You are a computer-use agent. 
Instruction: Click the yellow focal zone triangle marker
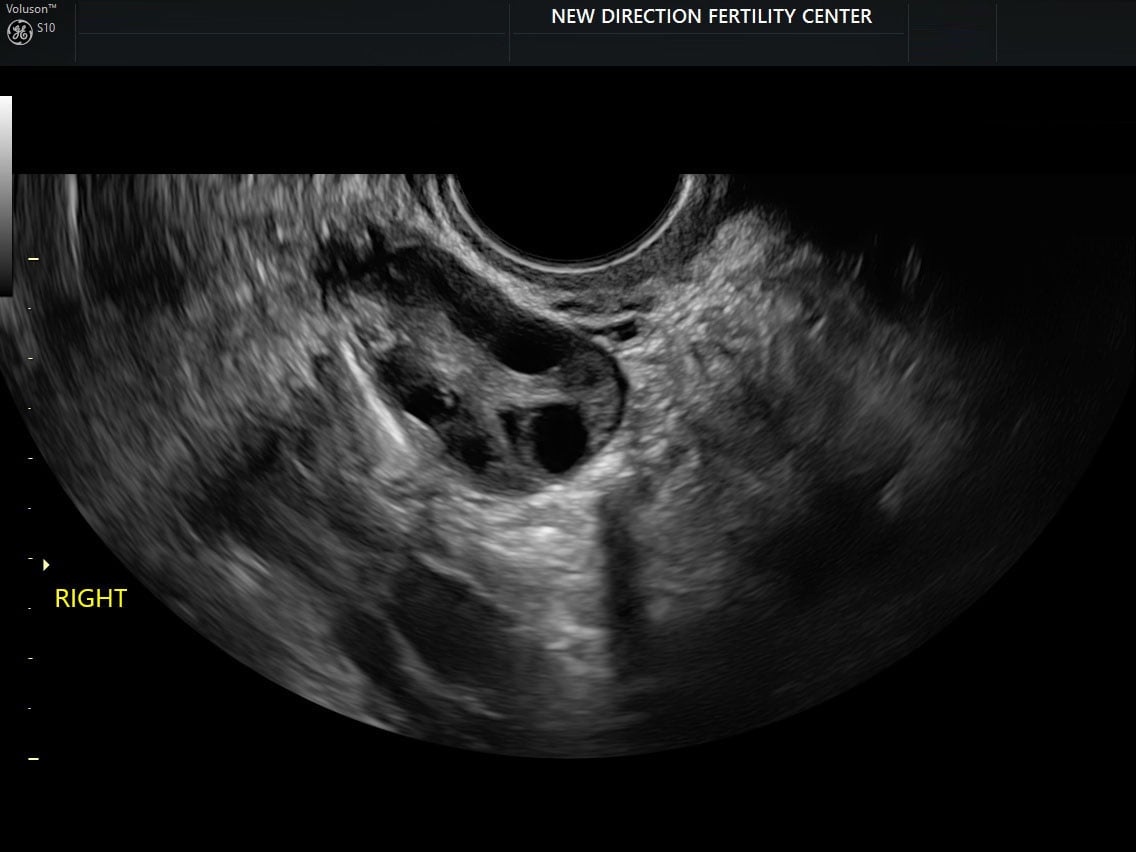[x=46, y=565]
